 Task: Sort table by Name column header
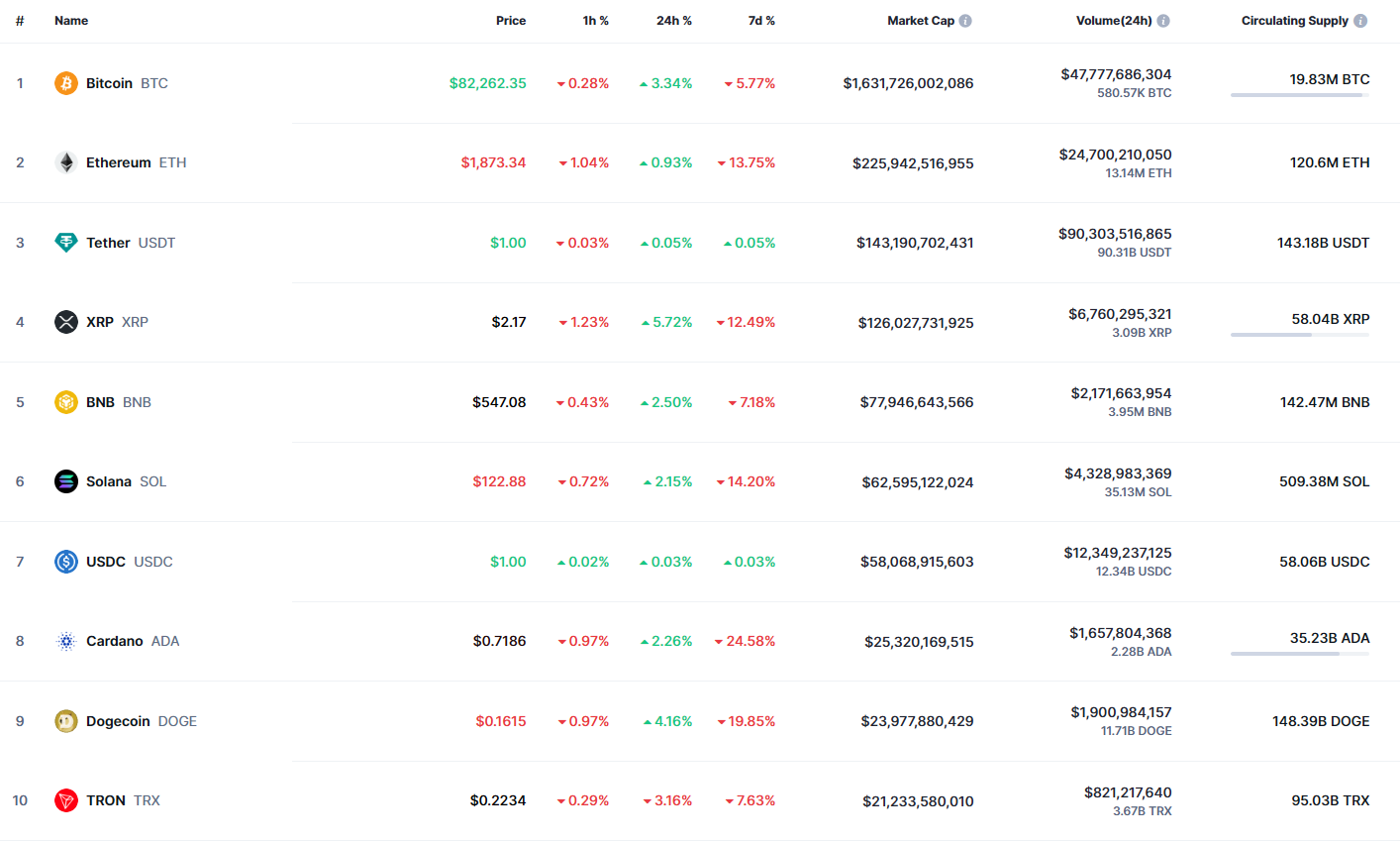tap(71, 21)
